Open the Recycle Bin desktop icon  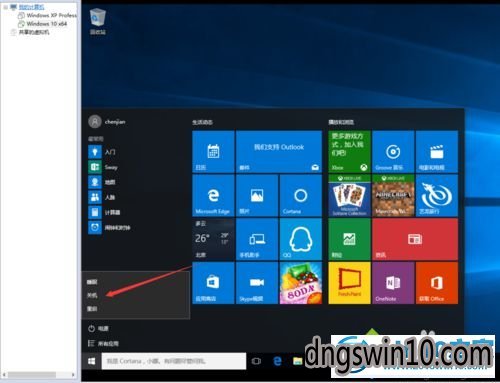tap(98, 22)
